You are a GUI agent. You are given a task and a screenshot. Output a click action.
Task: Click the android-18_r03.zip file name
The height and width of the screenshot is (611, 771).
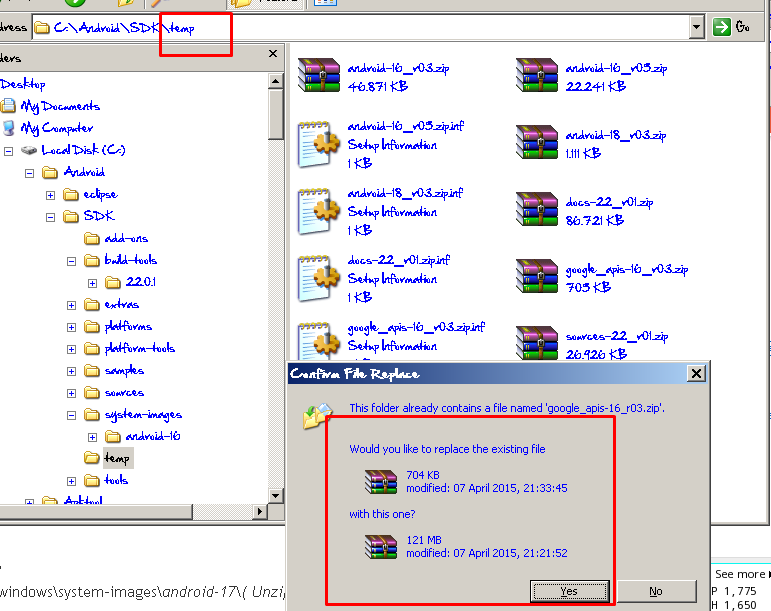click(x=616, y=135)
